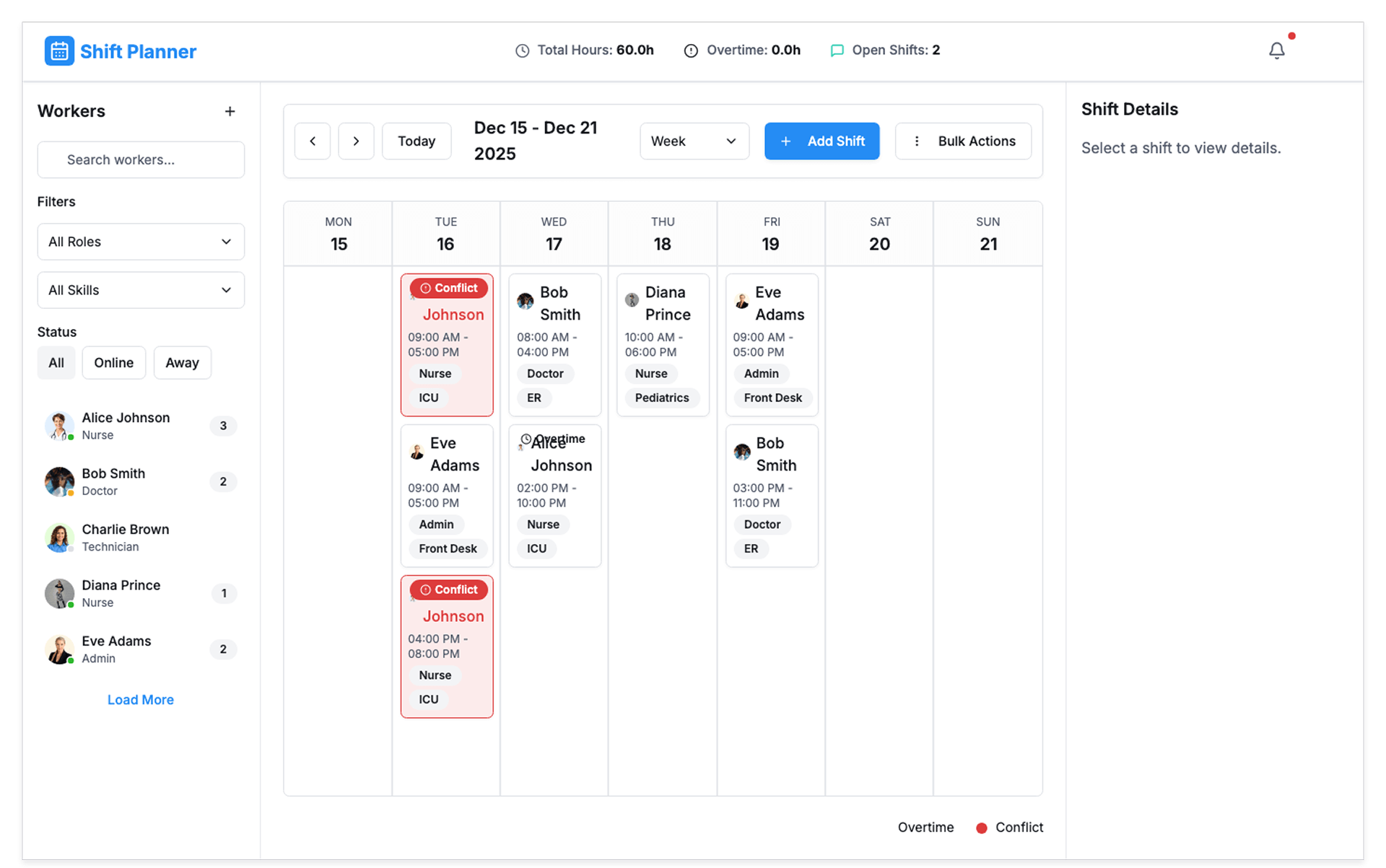
Task: Click the Total Hours clock icon
Action: click(x=522, y=51)
